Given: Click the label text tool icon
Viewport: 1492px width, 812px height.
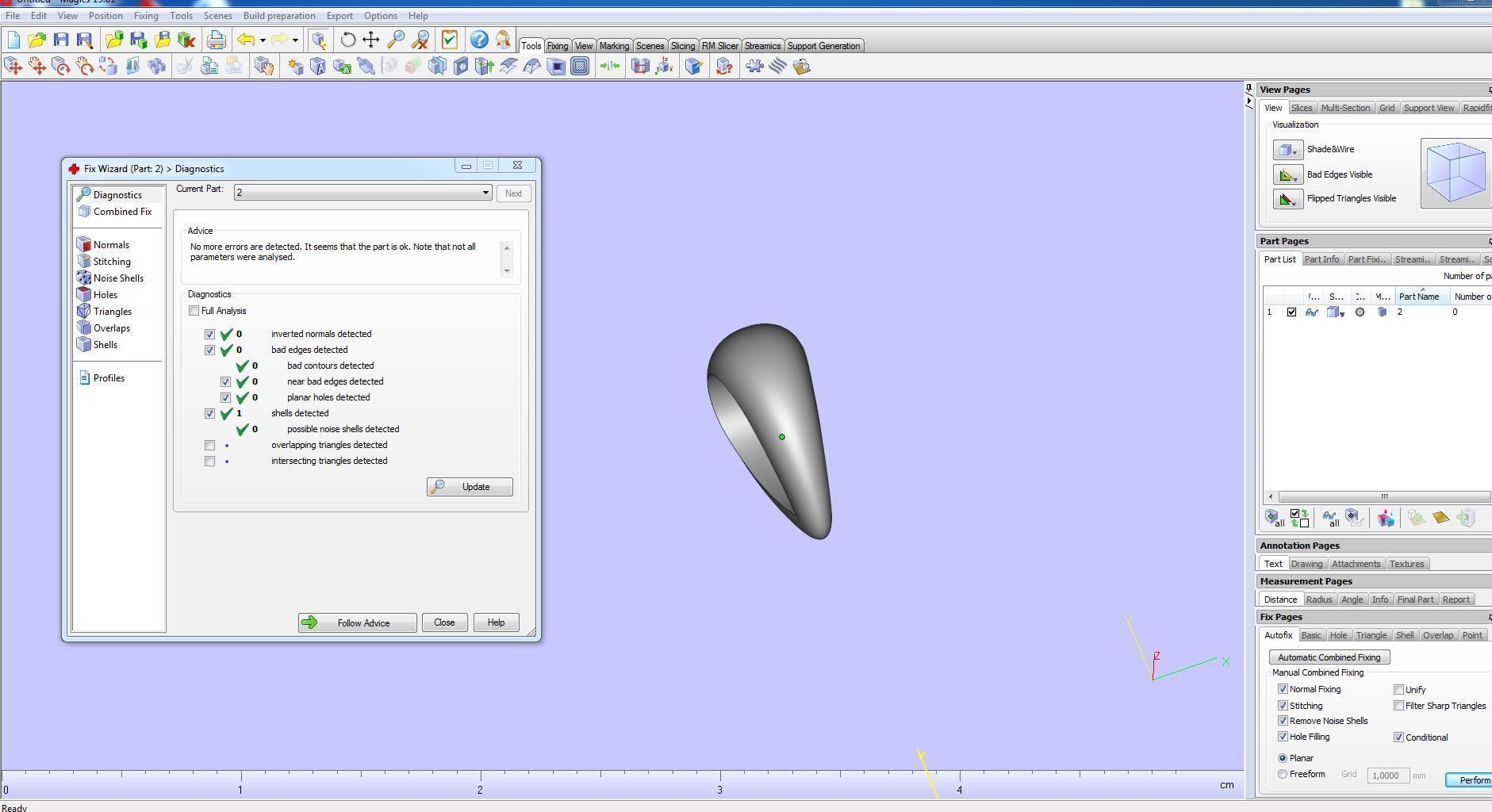Looking at the screenshot, I should pyautogui.click(x=343, y=67).
